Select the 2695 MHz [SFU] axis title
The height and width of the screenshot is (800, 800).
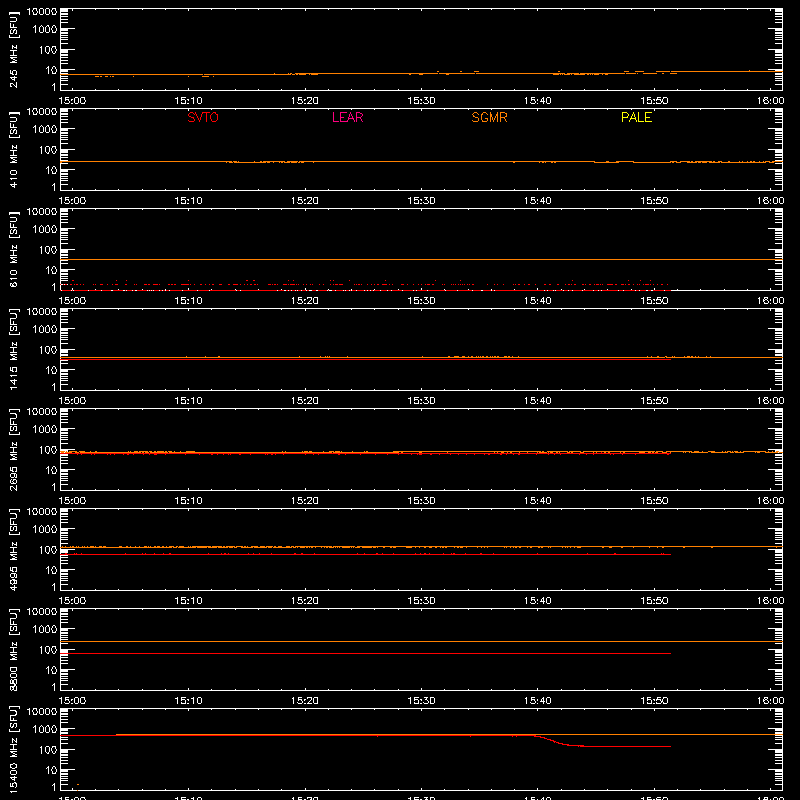13,449
